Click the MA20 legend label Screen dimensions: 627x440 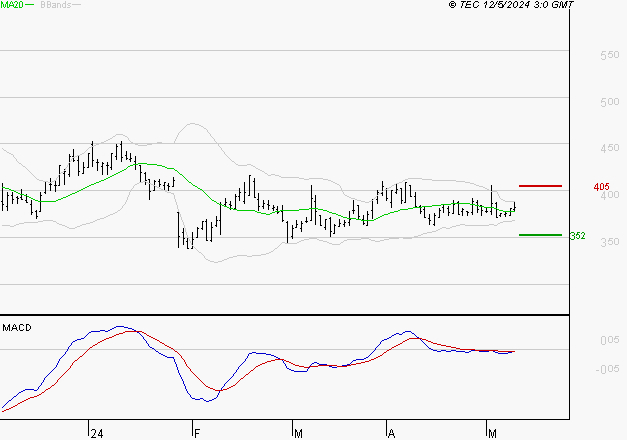point(12,5)
